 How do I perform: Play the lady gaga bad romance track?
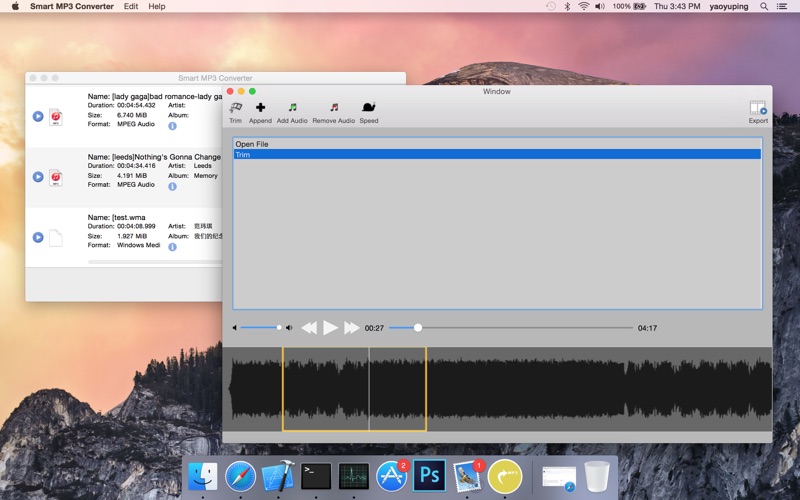tap(38, 117)
